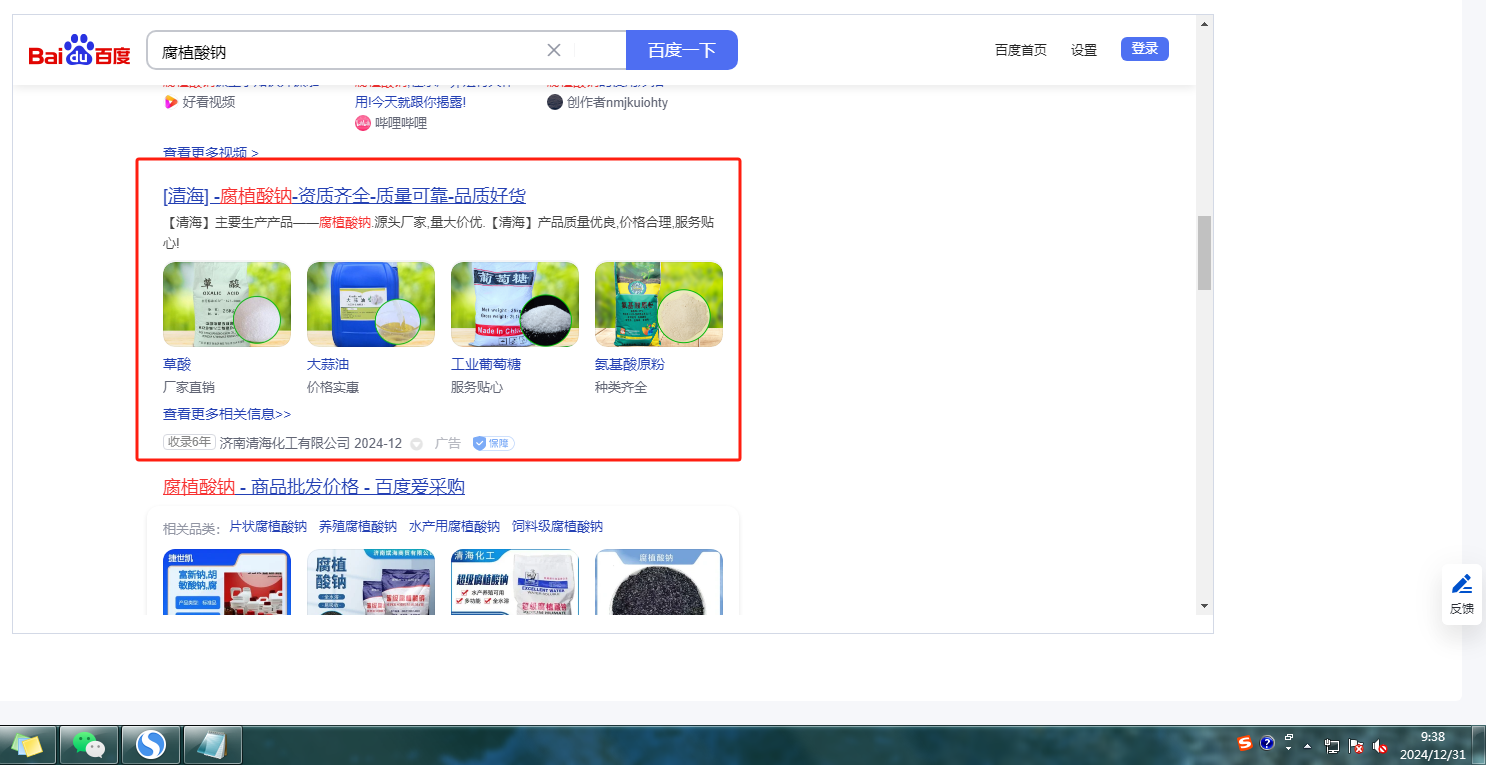Open the 设置 menu
The height and width of the screenshot is (765, 1486).
(x=1084, y=50)
